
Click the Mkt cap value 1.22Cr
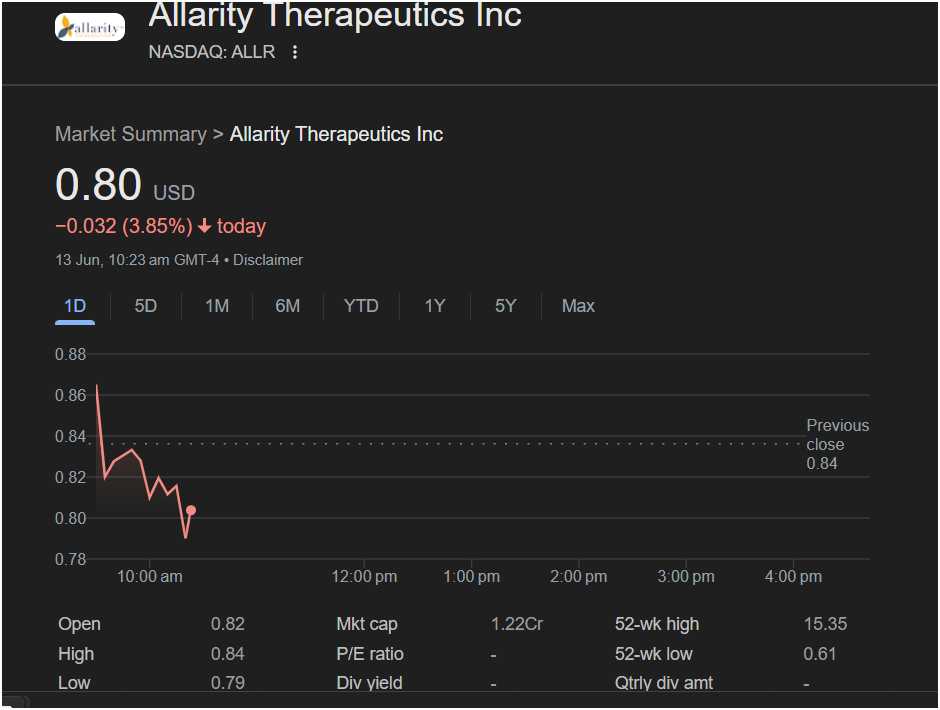coord(517,624)
